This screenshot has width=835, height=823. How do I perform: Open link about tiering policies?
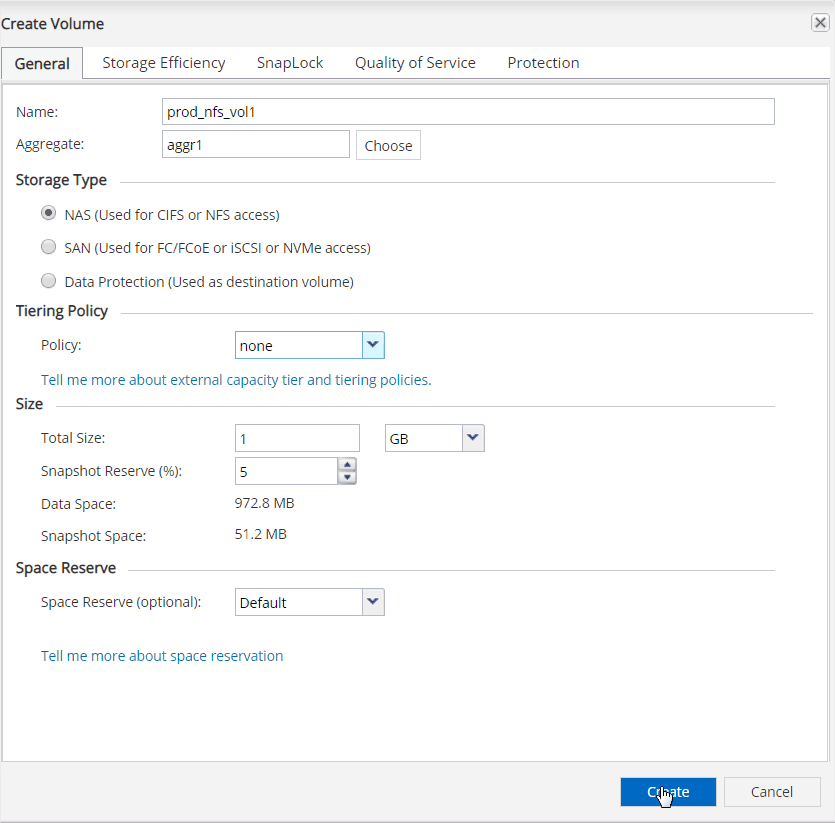(x=236, y=380)
